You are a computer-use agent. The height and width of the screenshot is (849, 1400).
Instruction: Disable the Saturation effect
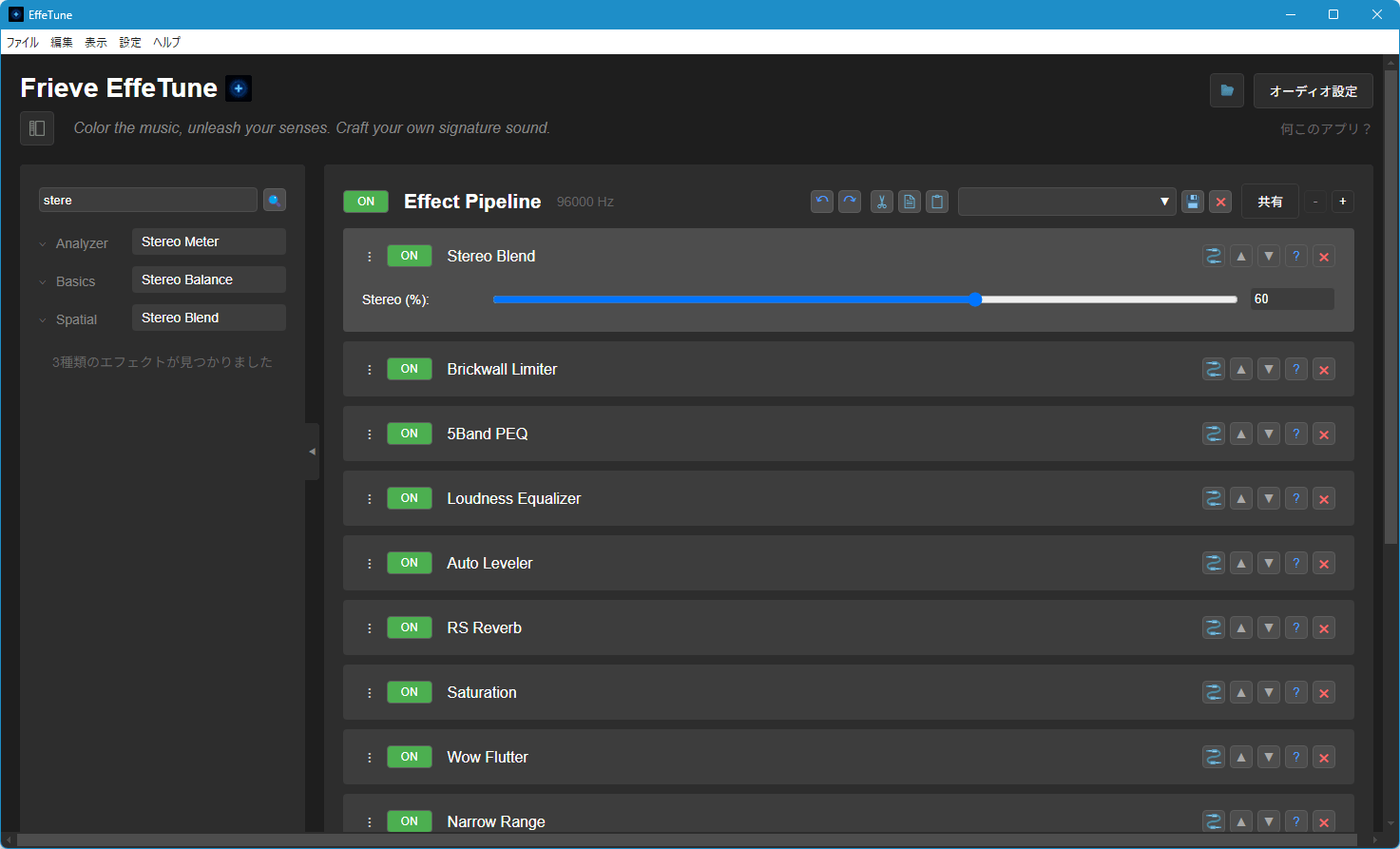pyautogui.click(x=410, y=692)
